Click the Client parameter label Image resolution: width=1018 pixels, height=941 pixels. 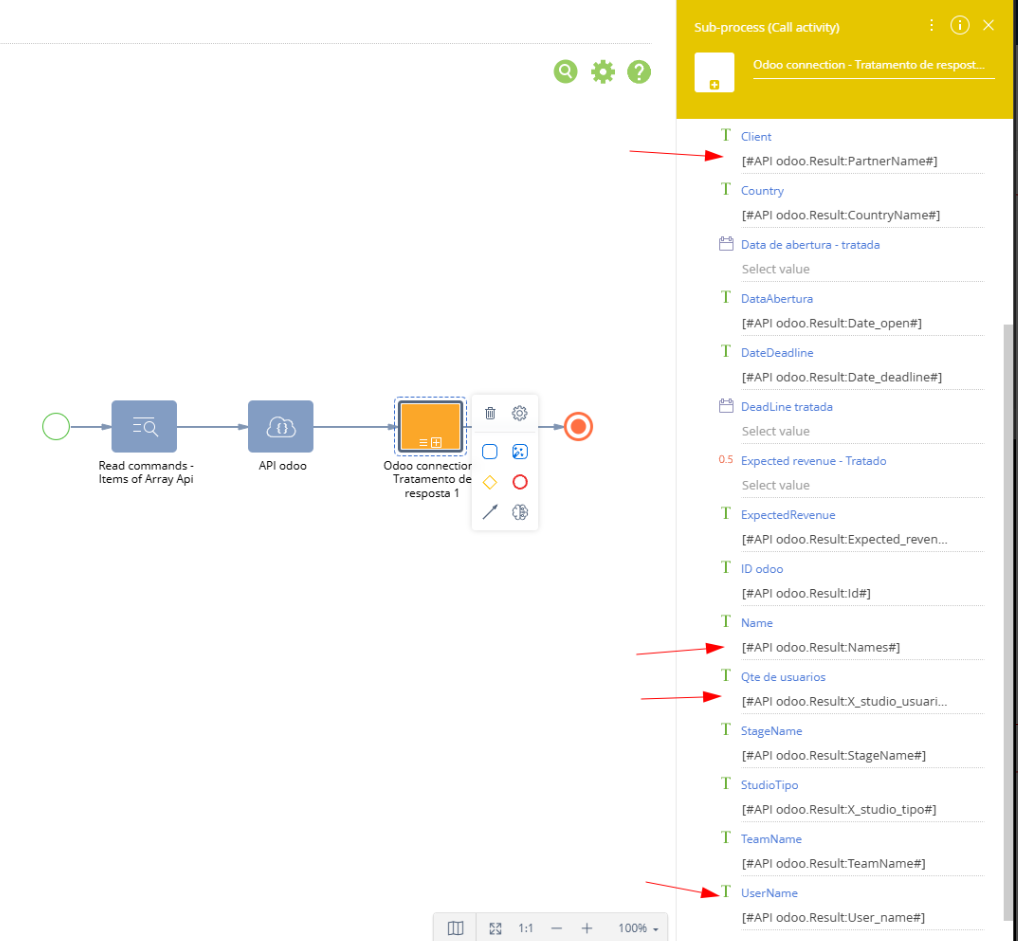pos(756,136)
